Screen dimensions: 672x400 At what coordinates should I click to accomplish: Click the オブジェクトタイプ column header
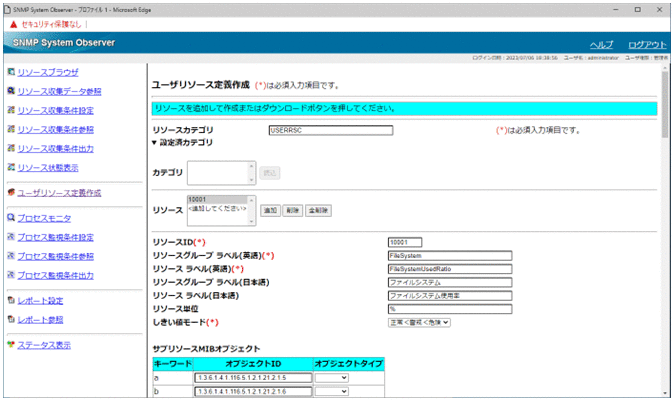click(x=349, y=364)
